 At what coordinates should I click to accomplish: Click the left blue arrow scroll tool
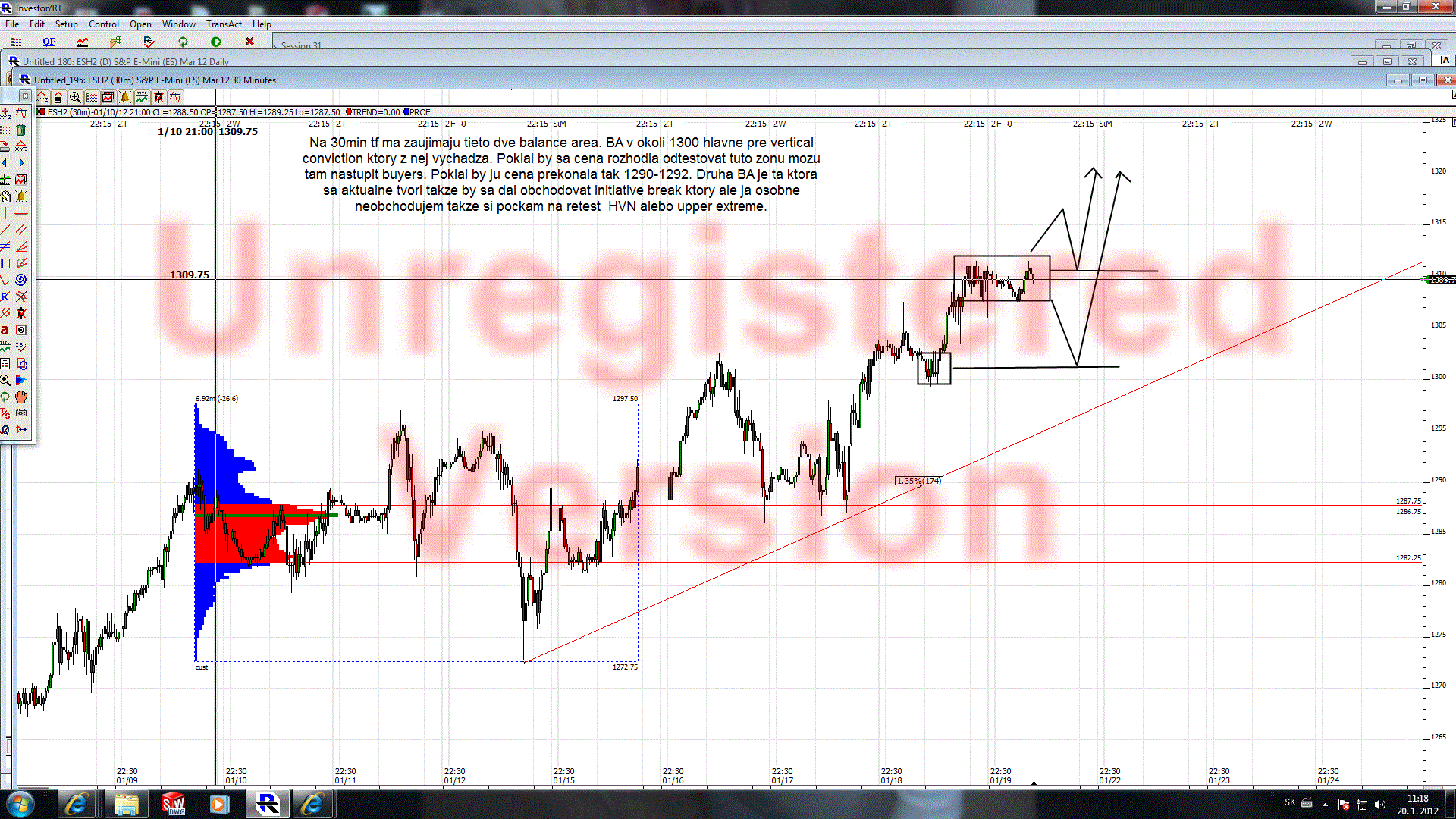5,163
